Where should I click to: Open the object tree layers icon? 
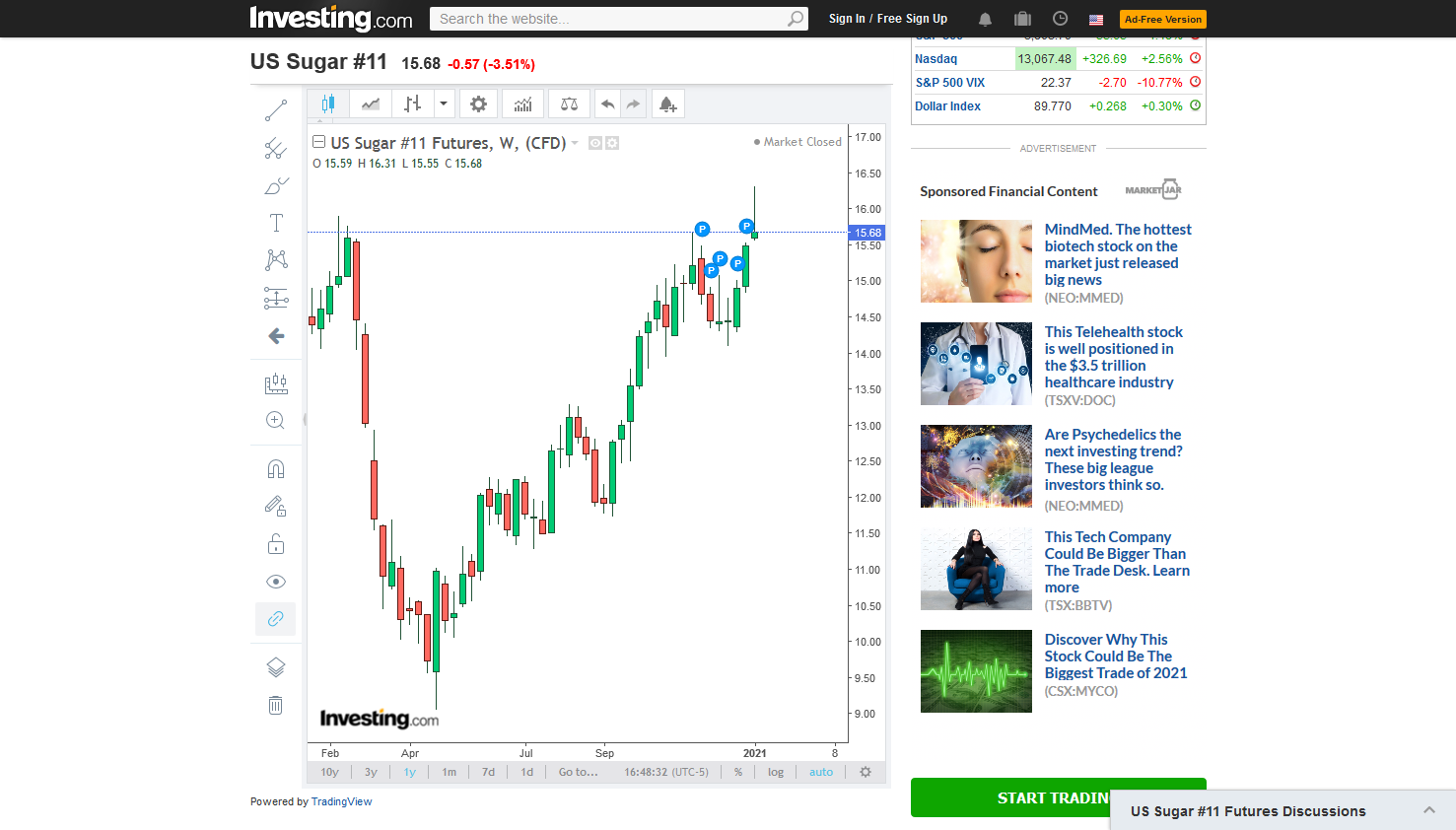point(276,667)
